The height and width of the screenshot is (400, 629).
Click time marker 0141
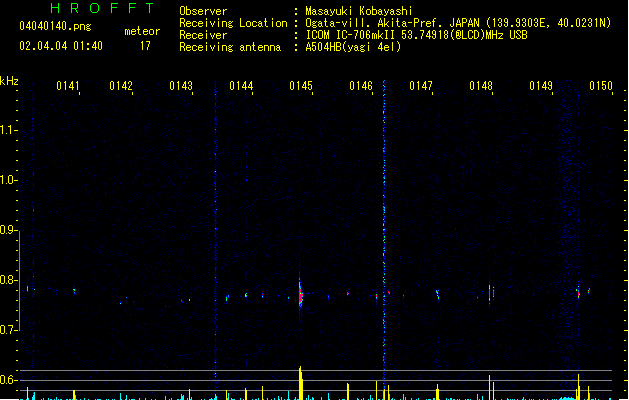click(x=68, y=86)
